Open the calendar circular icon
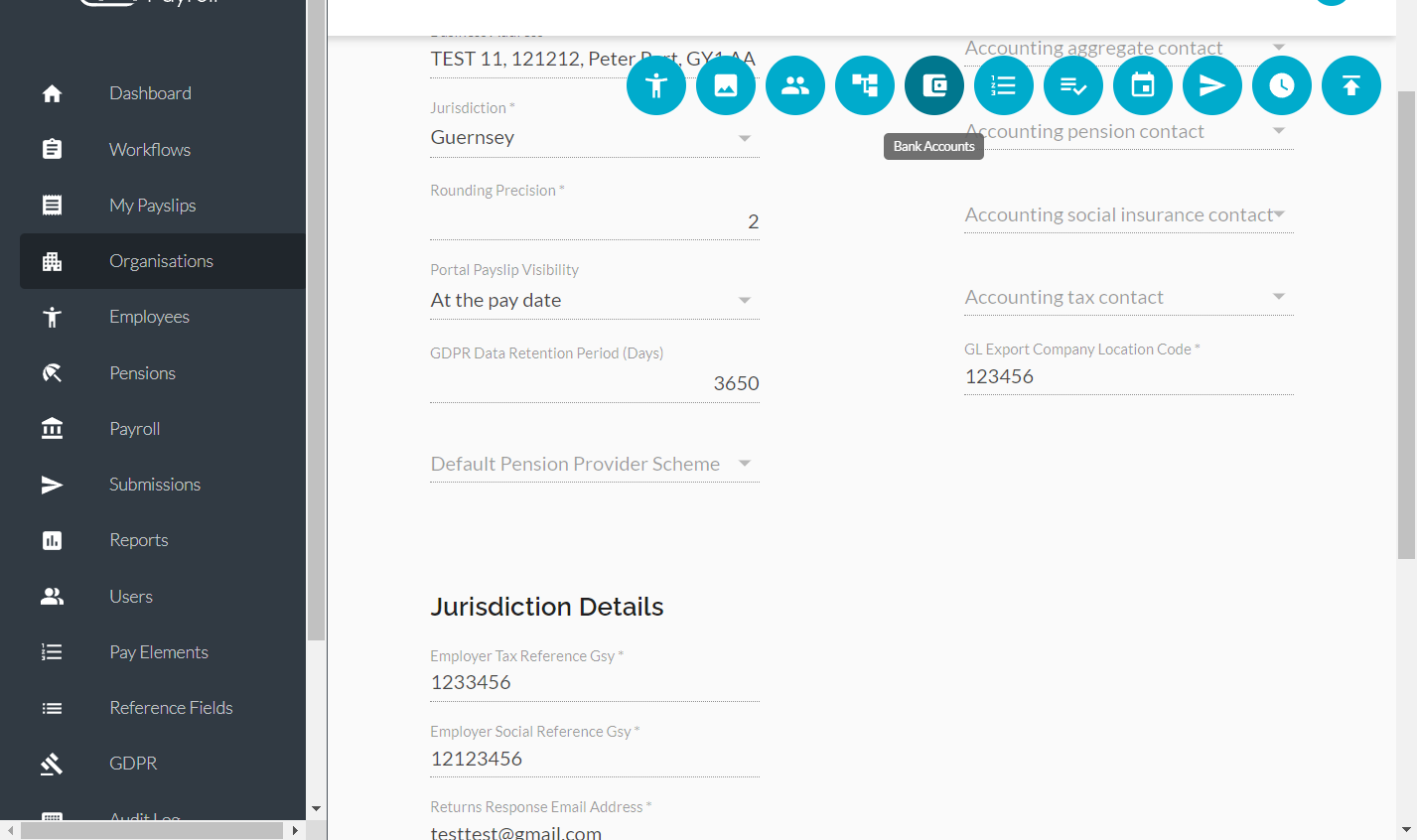 (x=1143, y=85)
